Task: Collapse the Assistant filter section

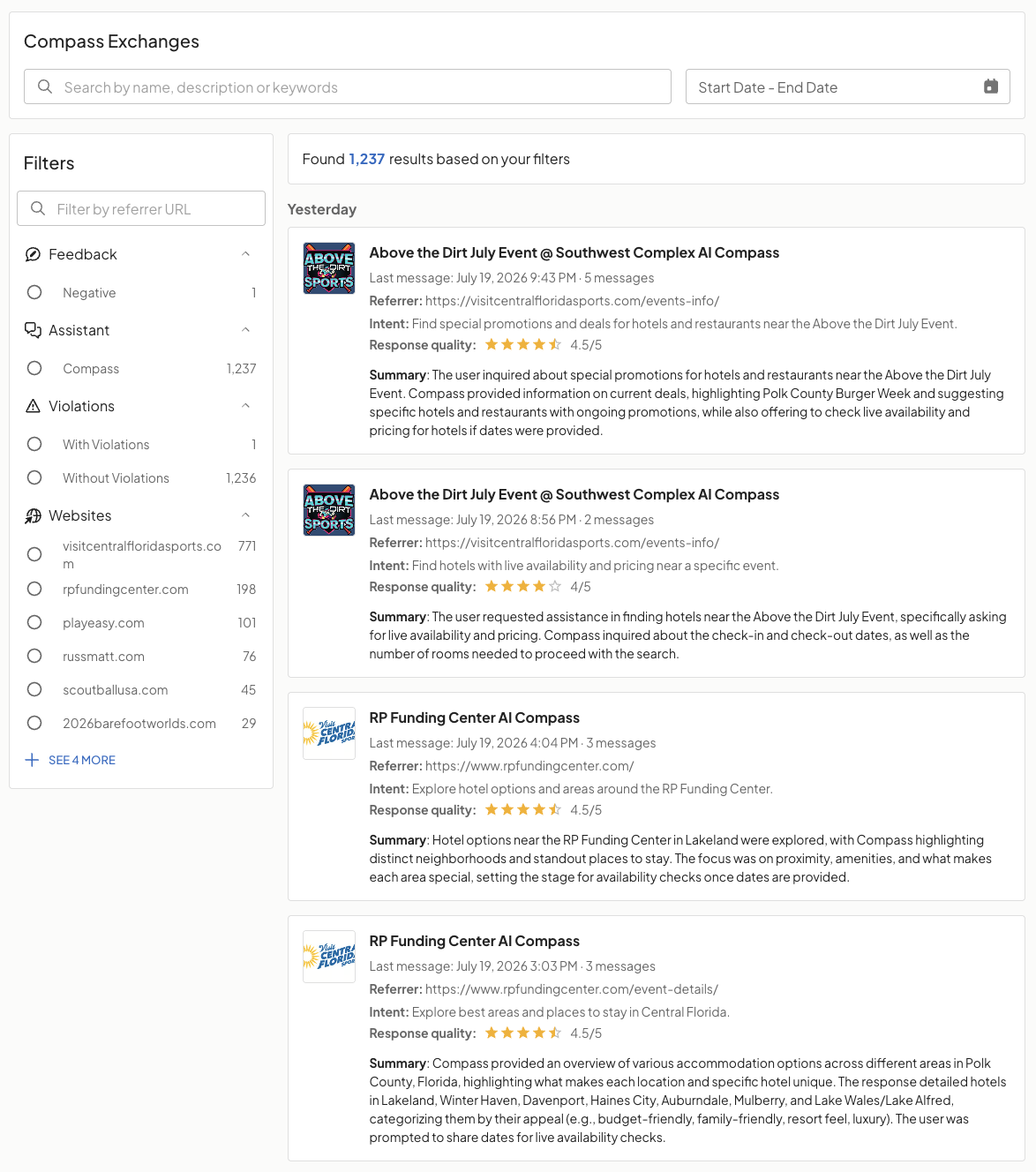Action: pos(246,330)
